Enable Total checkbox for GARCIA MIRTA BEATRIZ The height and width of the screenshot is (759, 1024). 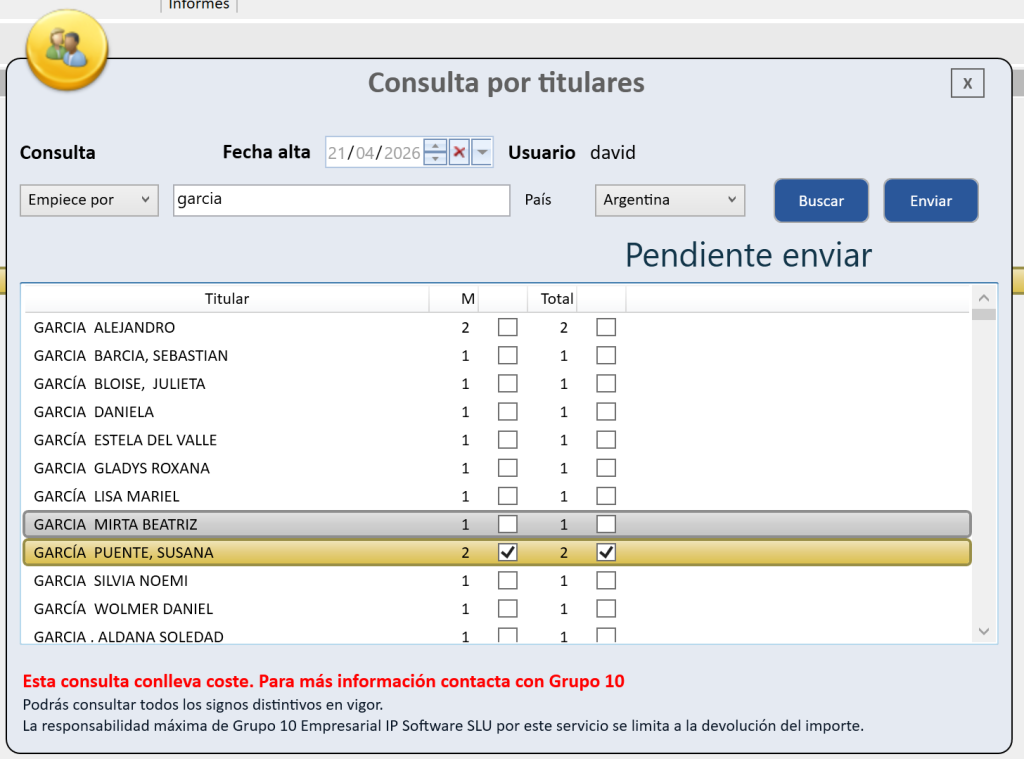click(606, 524)
